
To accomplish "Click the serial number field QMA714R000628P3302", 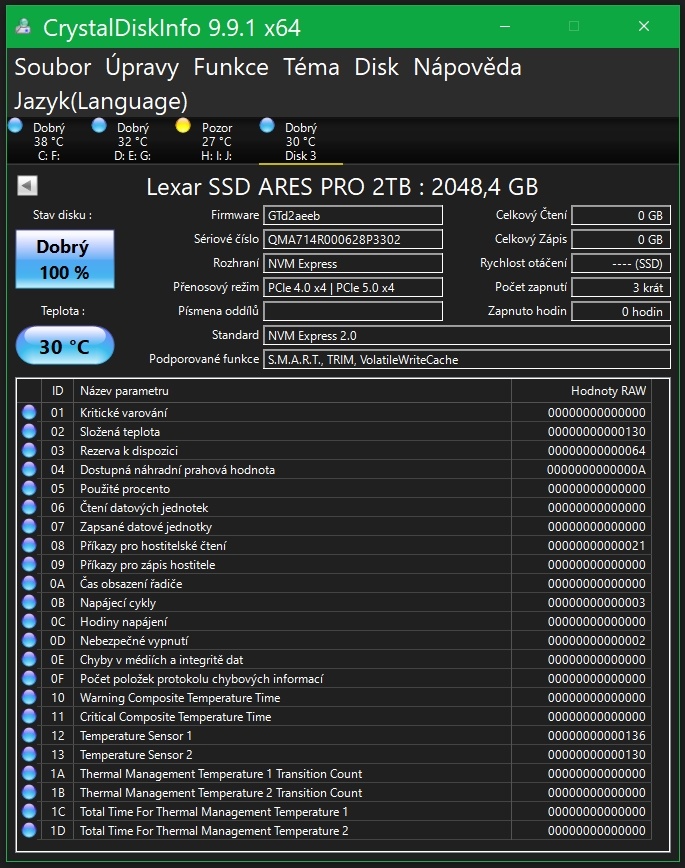I will pyautogui.click(x=353, y=239).
